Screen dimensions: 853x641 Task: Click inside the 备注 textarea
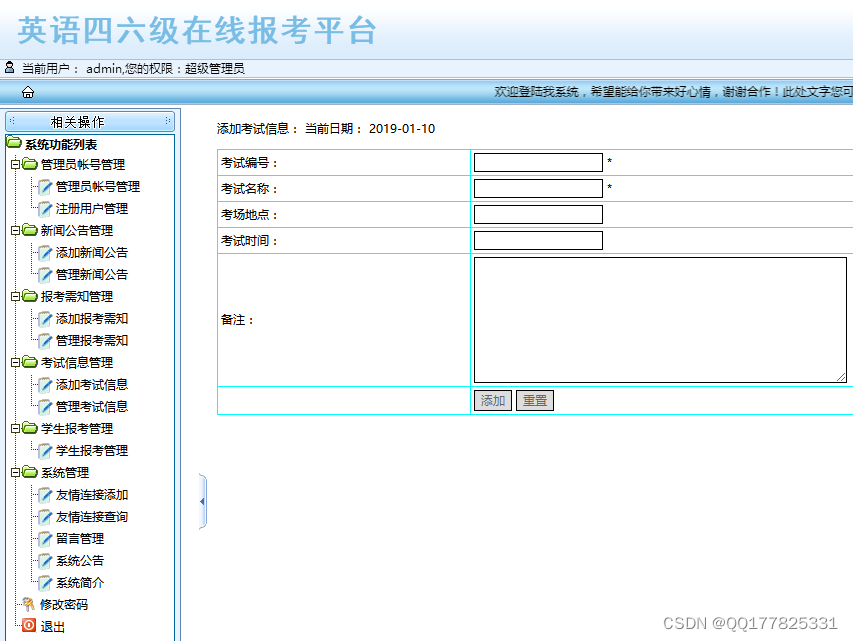click(x=660, y=320)
